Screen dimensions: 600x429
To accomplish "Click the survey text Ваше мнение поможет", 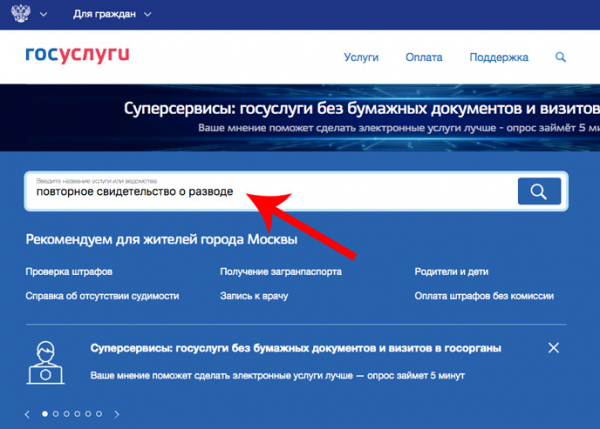I will (277, 375).
